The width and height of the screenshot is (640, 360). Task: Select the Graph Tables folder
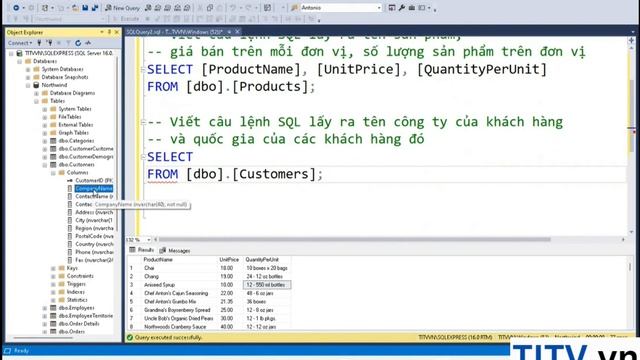pos(73,133)
